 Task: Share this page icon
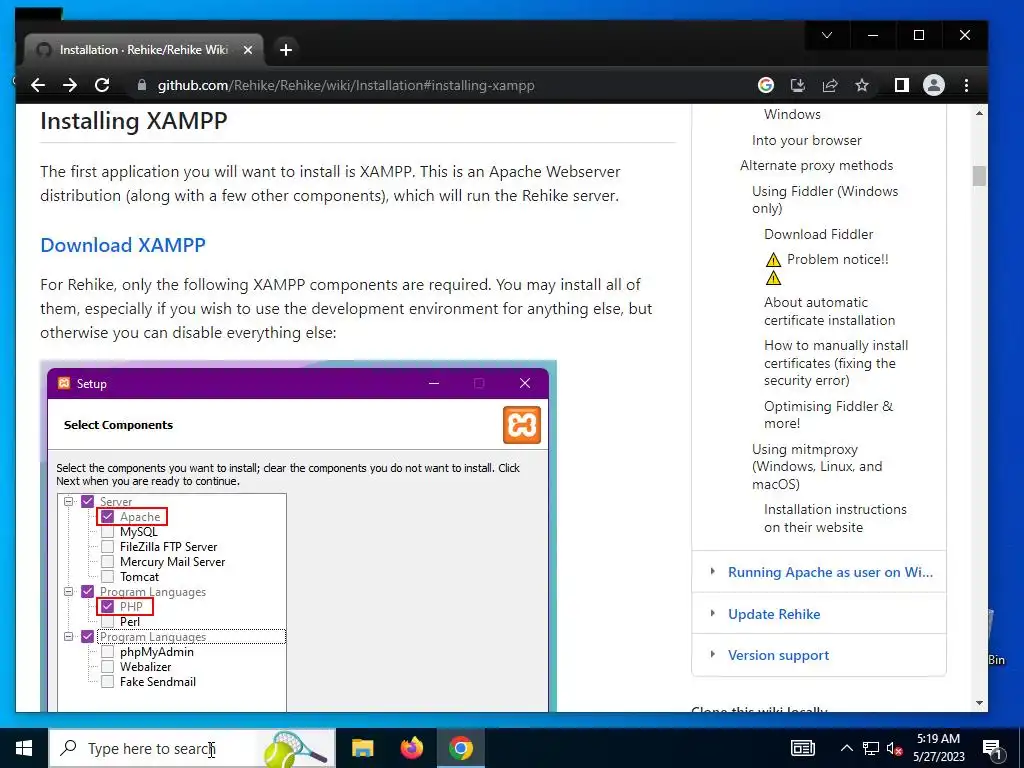point(829,85)
